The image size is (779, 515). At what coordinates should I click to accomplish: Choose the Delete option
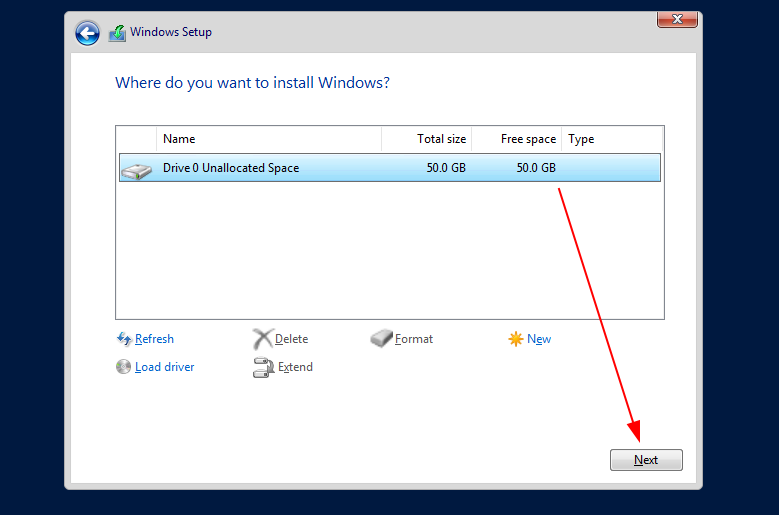292,339
